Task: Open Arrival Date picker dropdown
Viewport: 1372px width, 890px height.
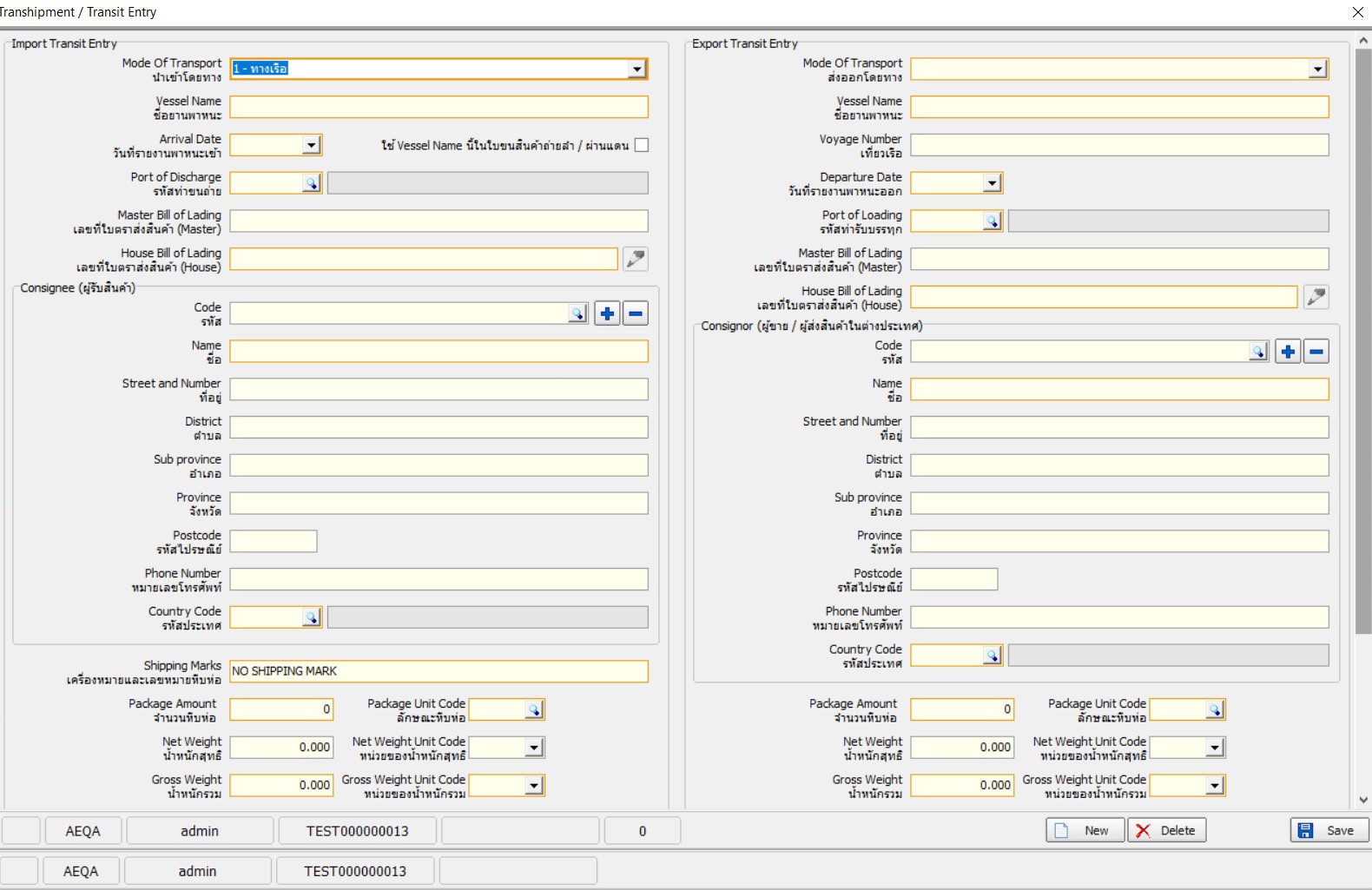Action: (x=312, y=145)
